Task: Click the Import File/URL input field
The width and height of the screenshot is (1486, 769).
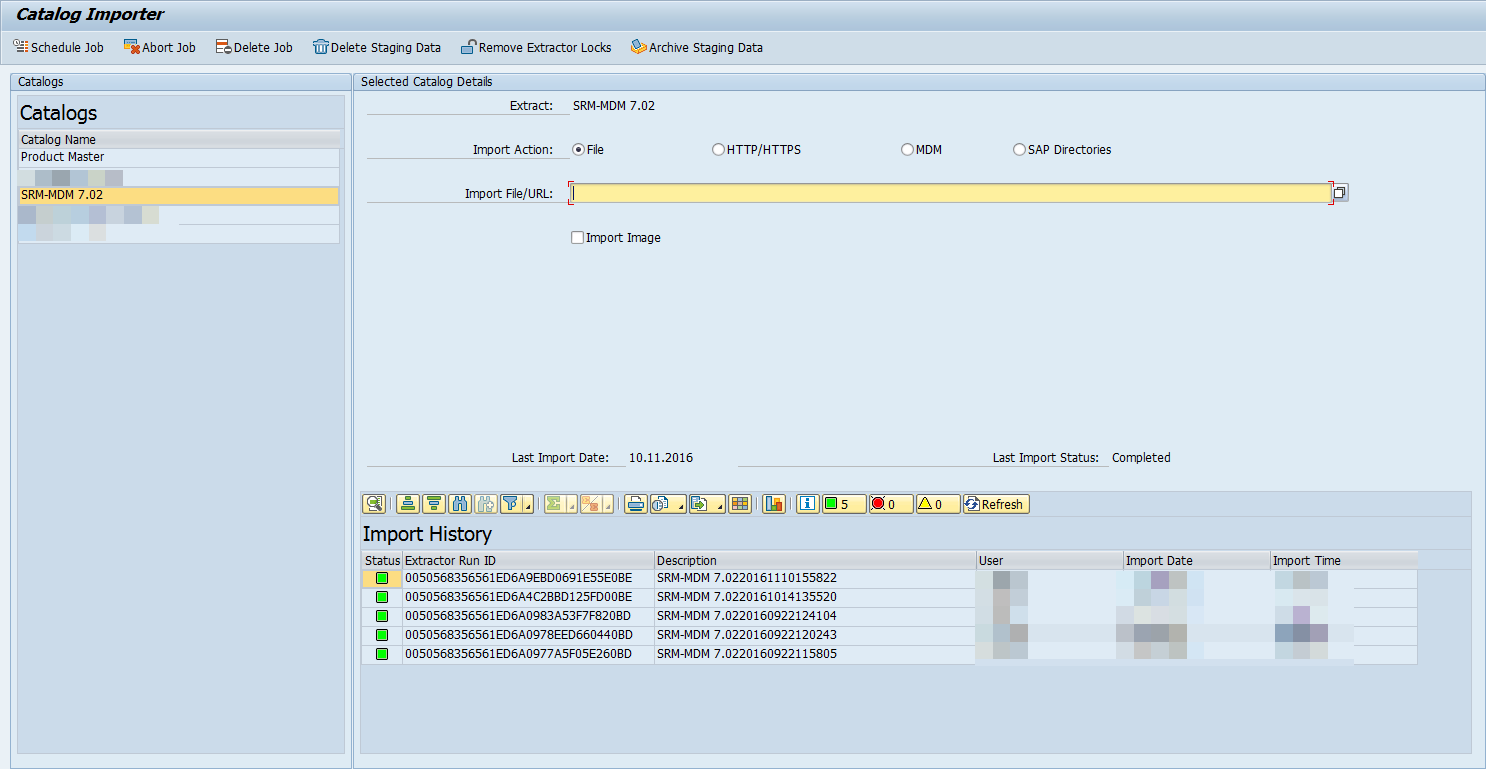Action: 951,193
